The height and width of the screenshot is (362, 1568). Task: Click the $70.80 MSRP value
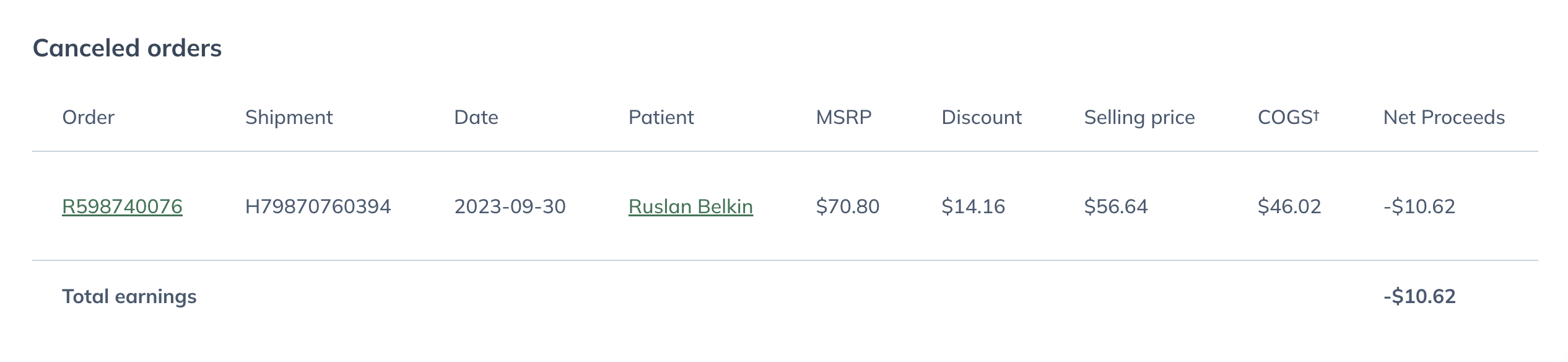847,206
